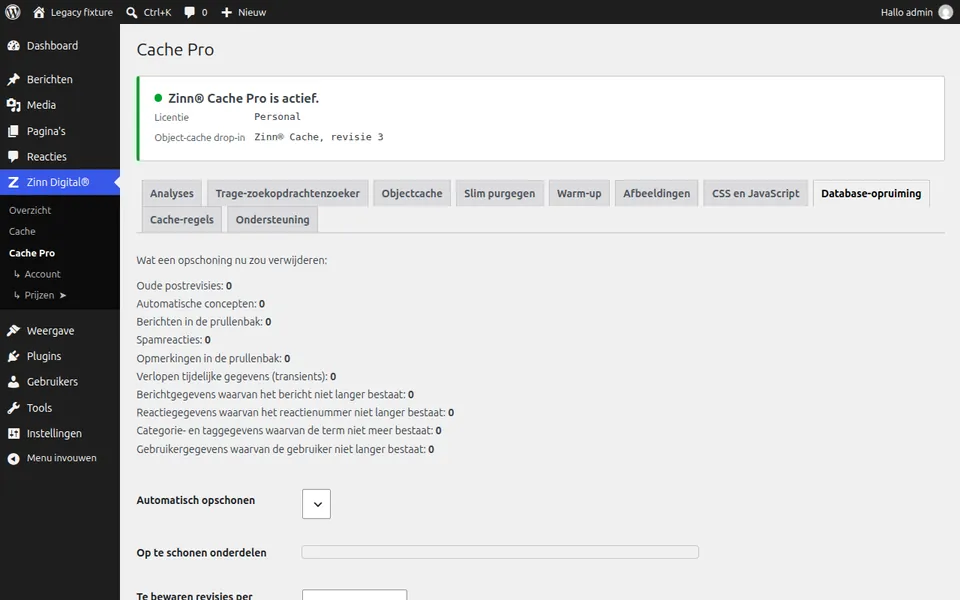This screenshot has width=960, height=600.
Task: Go to the Slim purgegen tab
Action: (499, 193)
